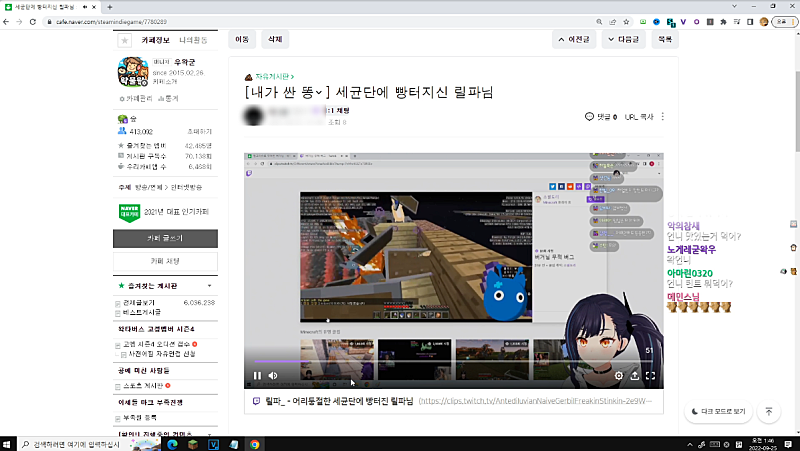Copy post link with URL 복사
Image resolution: width=800 pixels, height=451 pixels.
click(638, 117)
